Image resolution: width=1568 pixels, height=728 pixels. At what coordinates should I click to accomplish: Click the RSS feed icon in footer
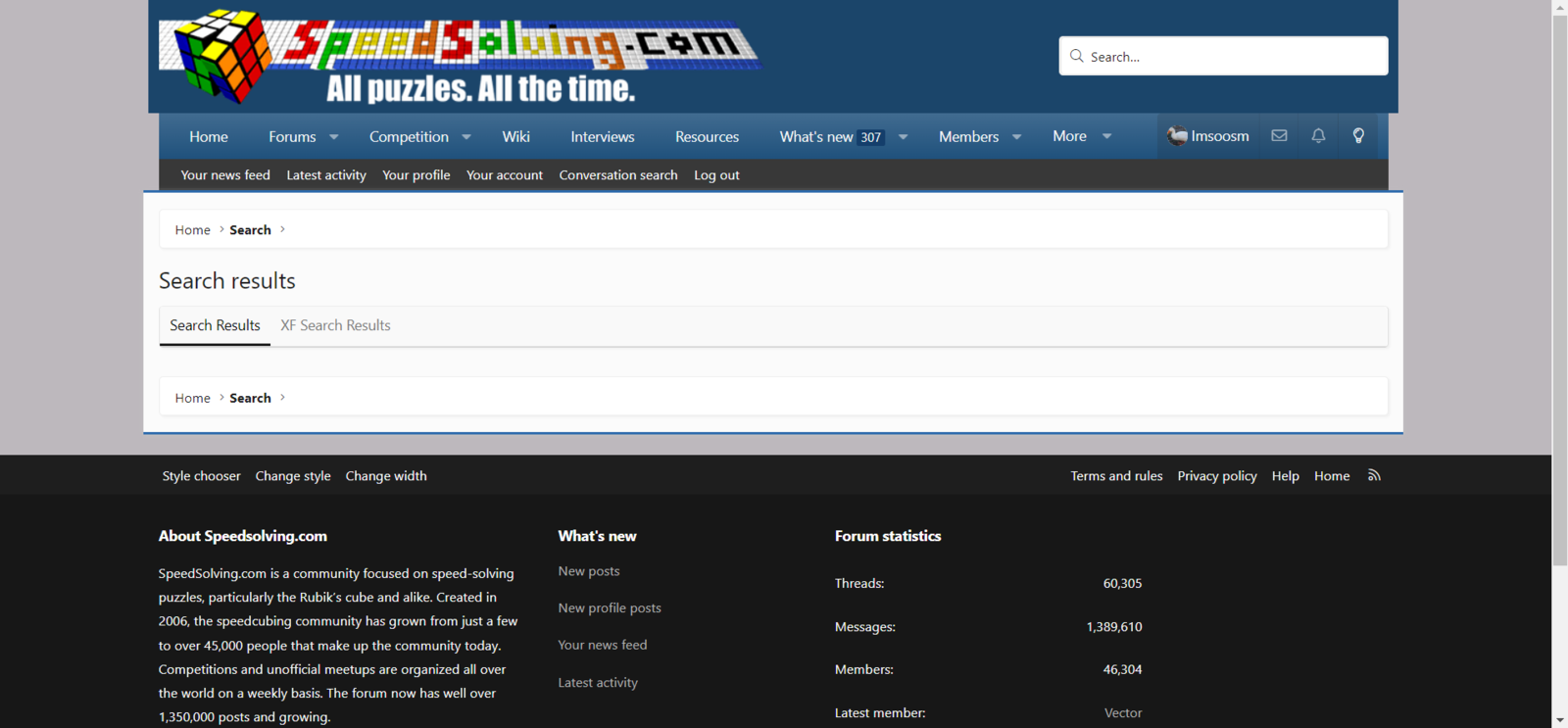tap(1374, 475)
